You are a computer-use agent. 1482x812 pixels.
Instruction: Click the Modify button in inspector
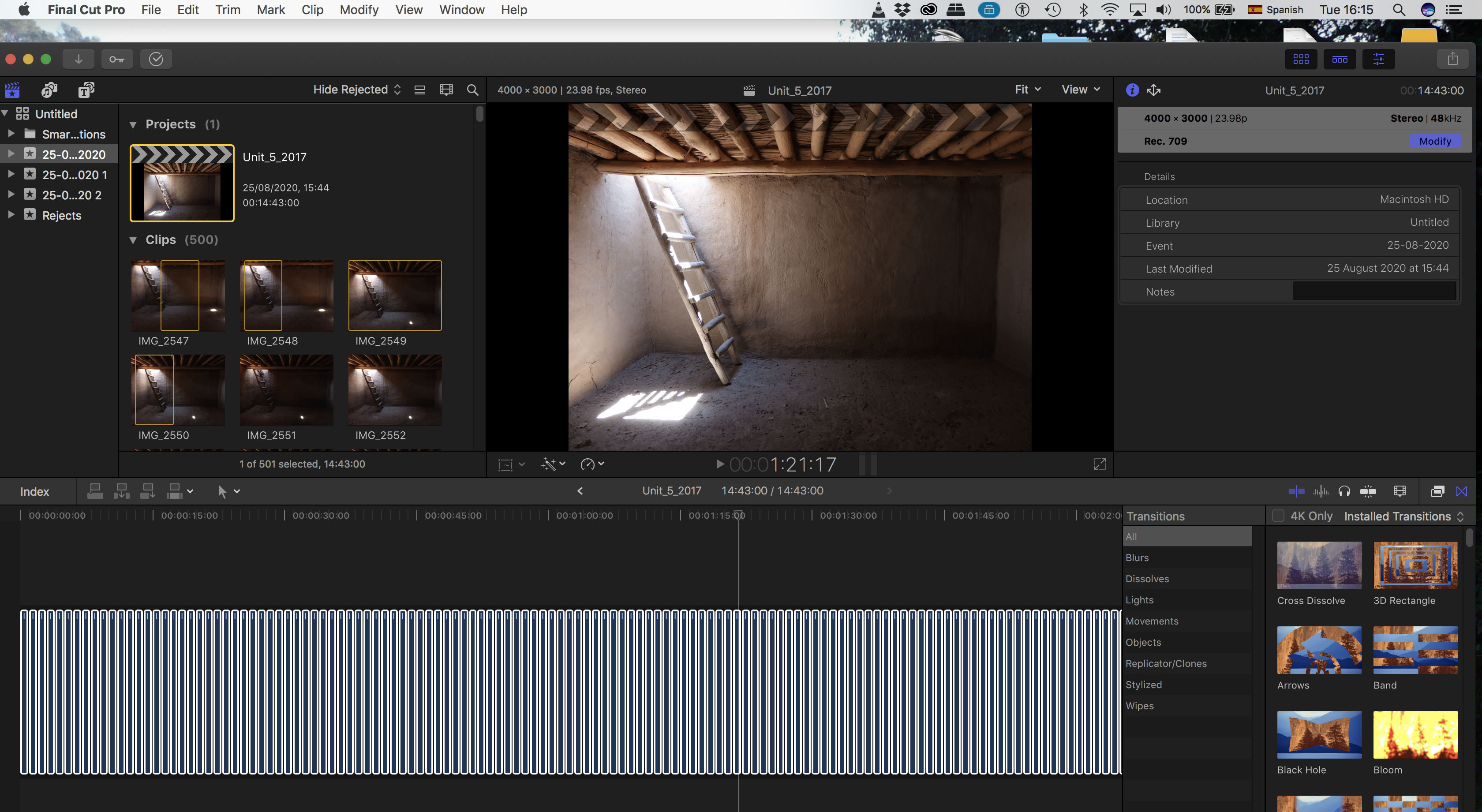pyautogui.click(x=1435, y=141)
